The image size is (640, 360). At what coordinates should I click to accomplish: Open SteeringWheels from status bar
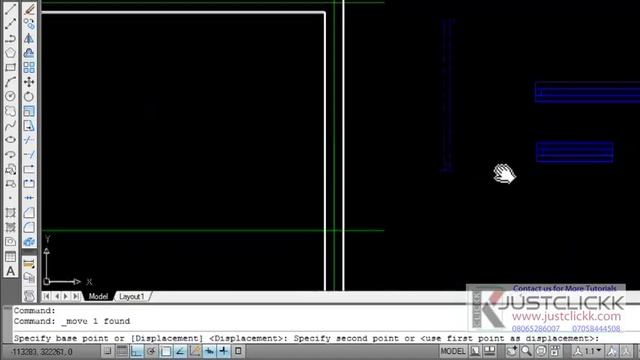click(x=541, y=351)
